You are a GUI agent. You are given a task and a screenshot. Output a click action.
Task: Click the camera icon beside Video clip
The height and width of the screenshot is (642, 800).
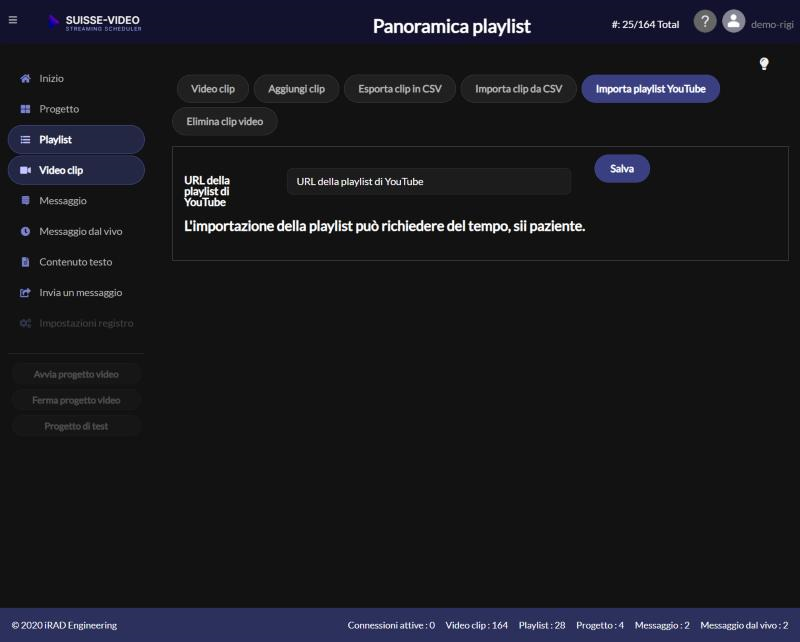25,170
